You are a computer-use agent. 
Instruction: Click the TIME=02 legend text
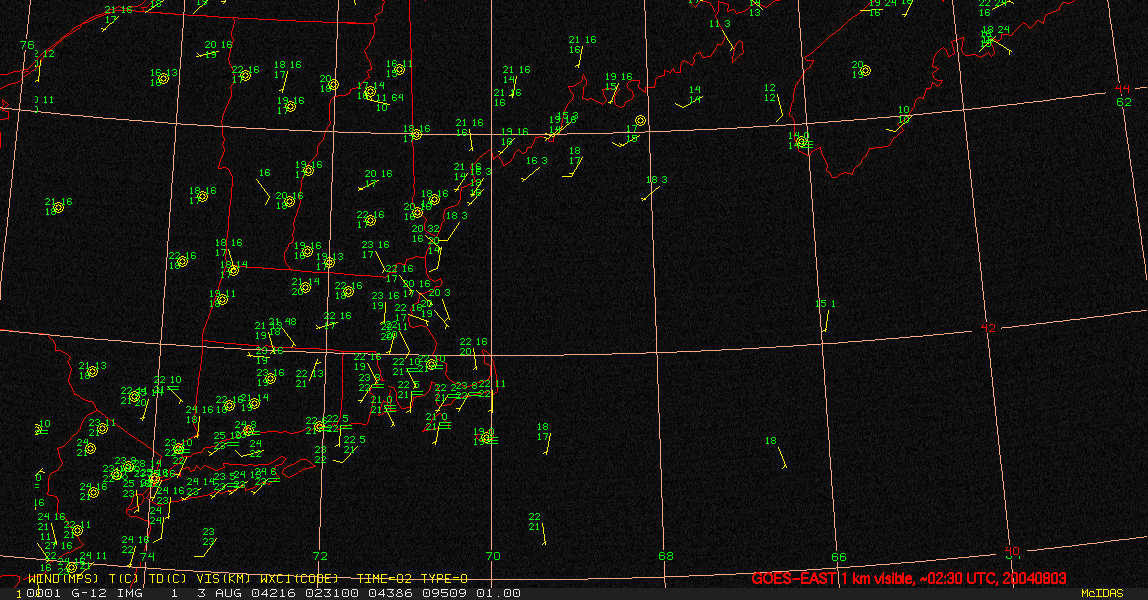coord(384,578)
